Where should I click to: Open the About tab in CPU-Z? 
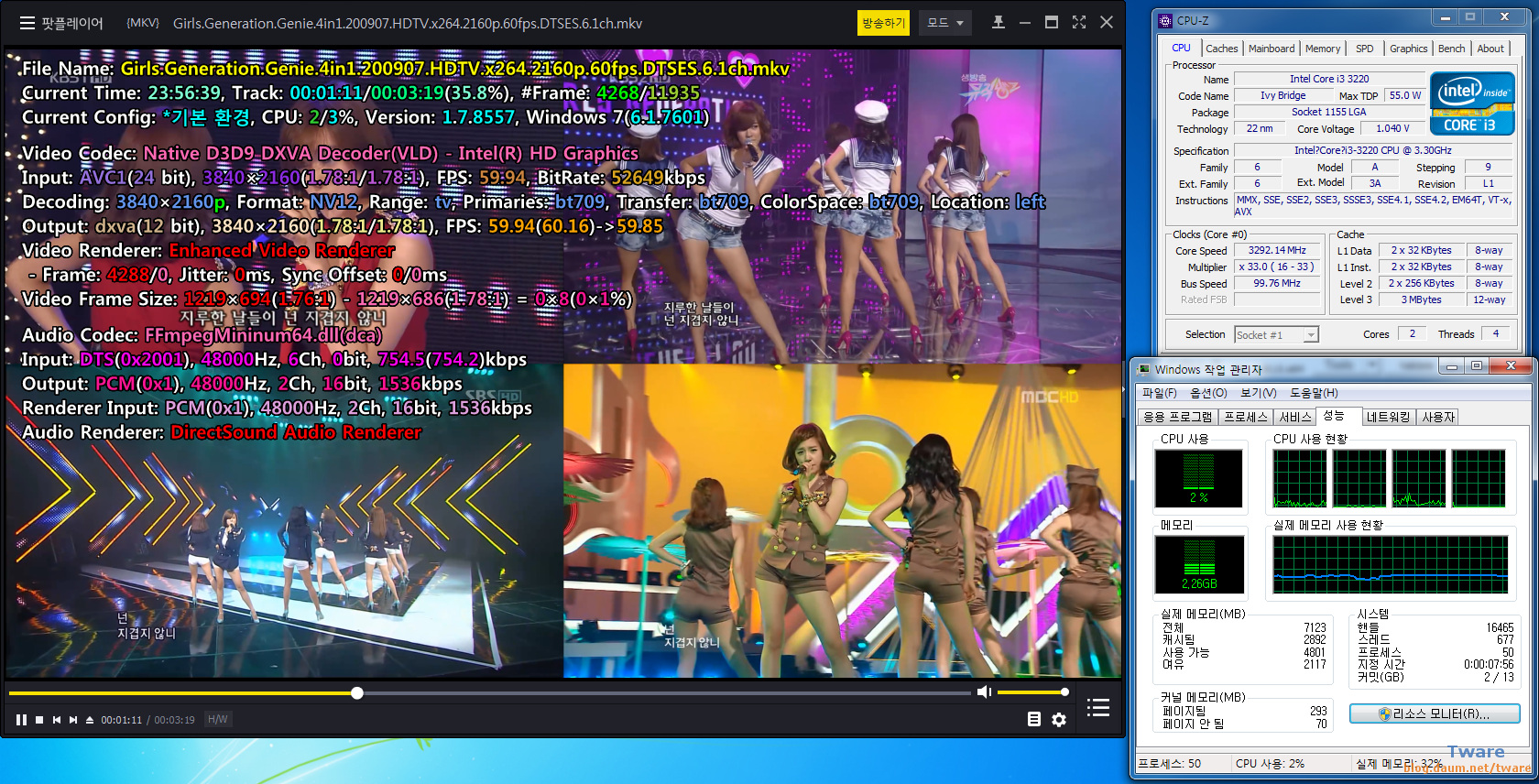1490,49
